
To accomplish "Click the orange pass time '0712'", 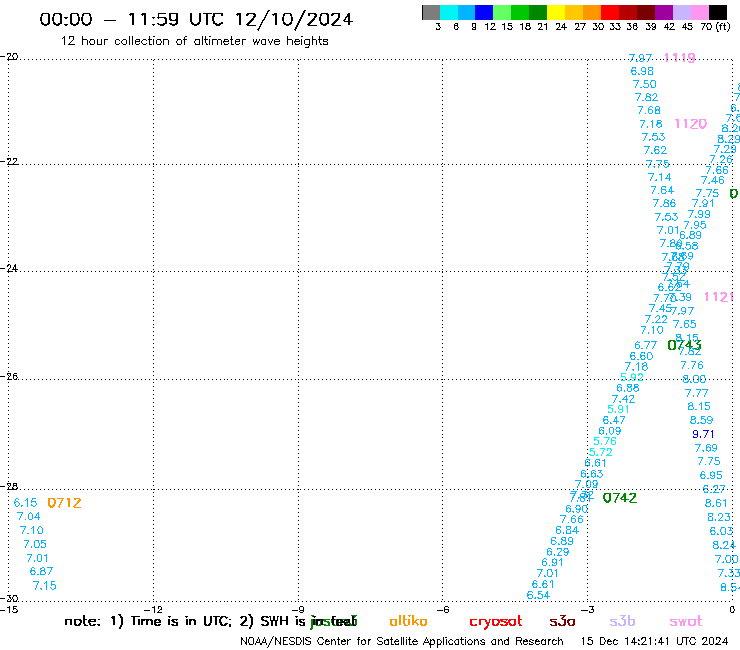I will tap(65, 503).
